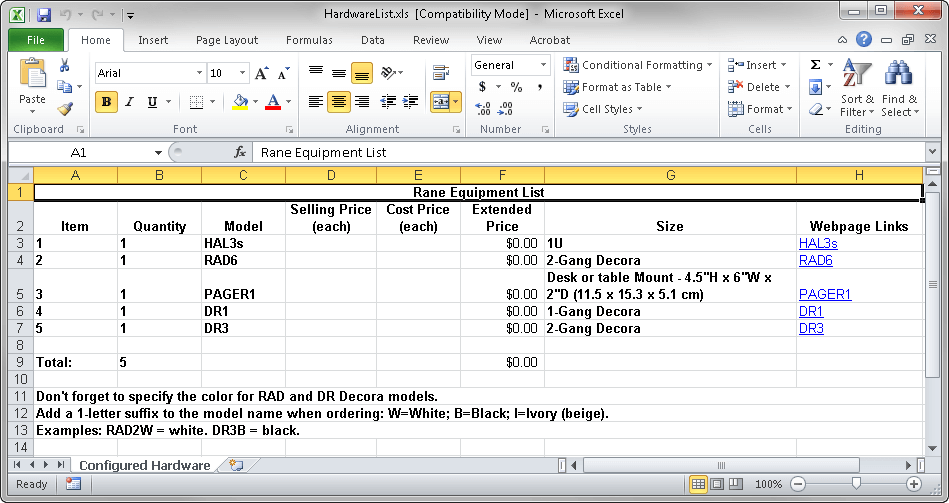Toggle Underline formatting
Viewport: 949px width, 503px height.
(152, 102)
